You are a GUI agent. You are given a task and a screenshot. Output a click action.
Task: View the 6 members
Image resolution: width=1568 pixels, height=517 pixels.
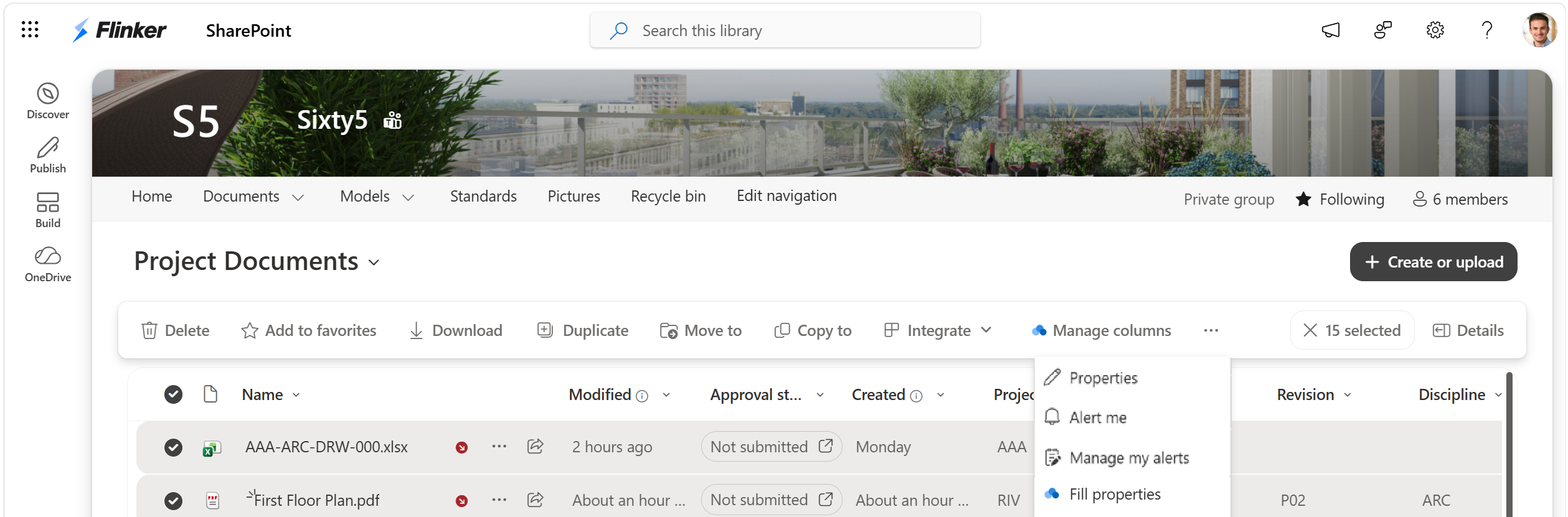1460,200
